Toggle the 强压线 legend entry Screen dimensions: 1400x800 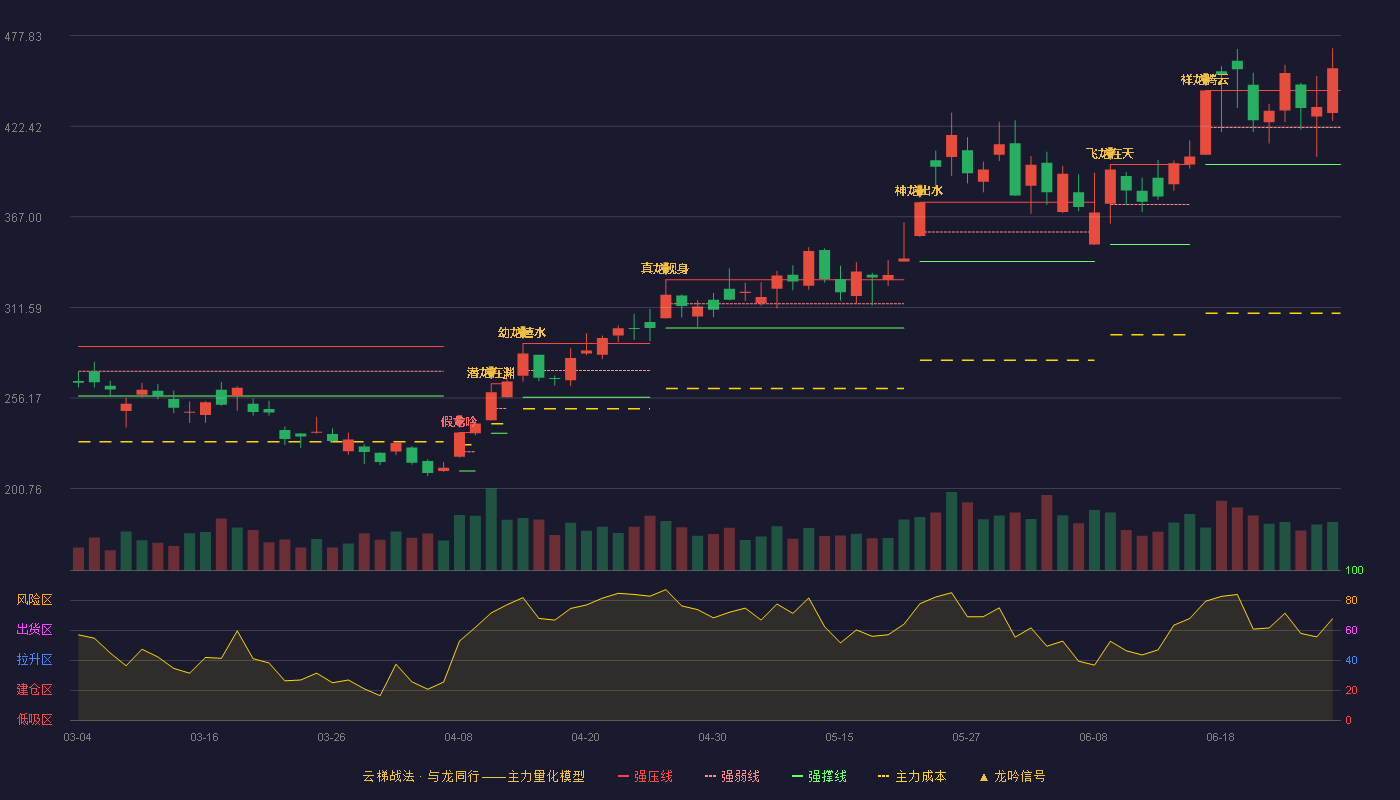click(x=645, y=776)
